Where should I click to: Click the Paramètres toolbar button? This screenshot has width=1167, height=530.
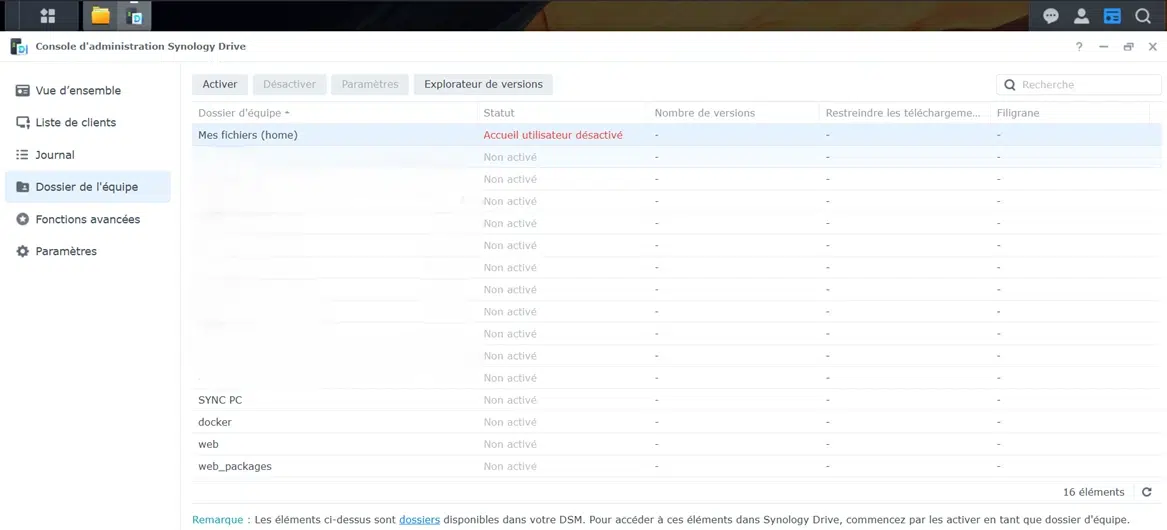tap(370, 84)
